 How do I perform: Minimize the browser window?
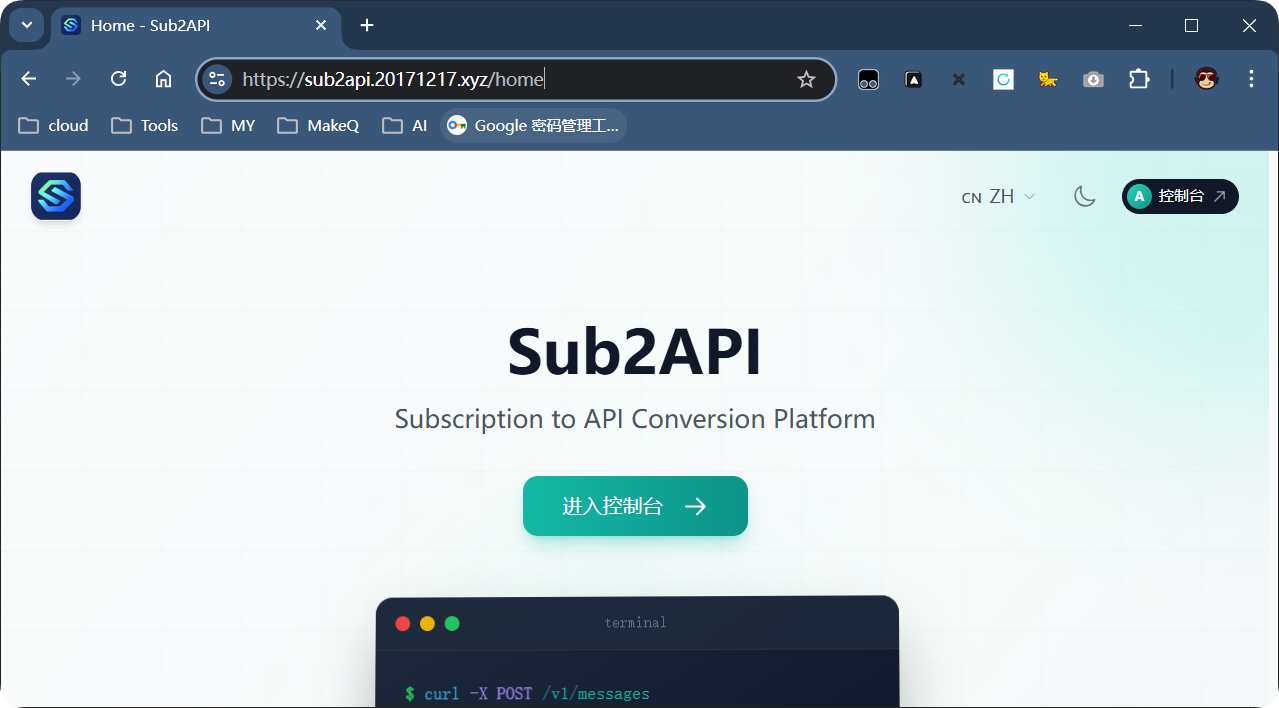(1135, 25)
